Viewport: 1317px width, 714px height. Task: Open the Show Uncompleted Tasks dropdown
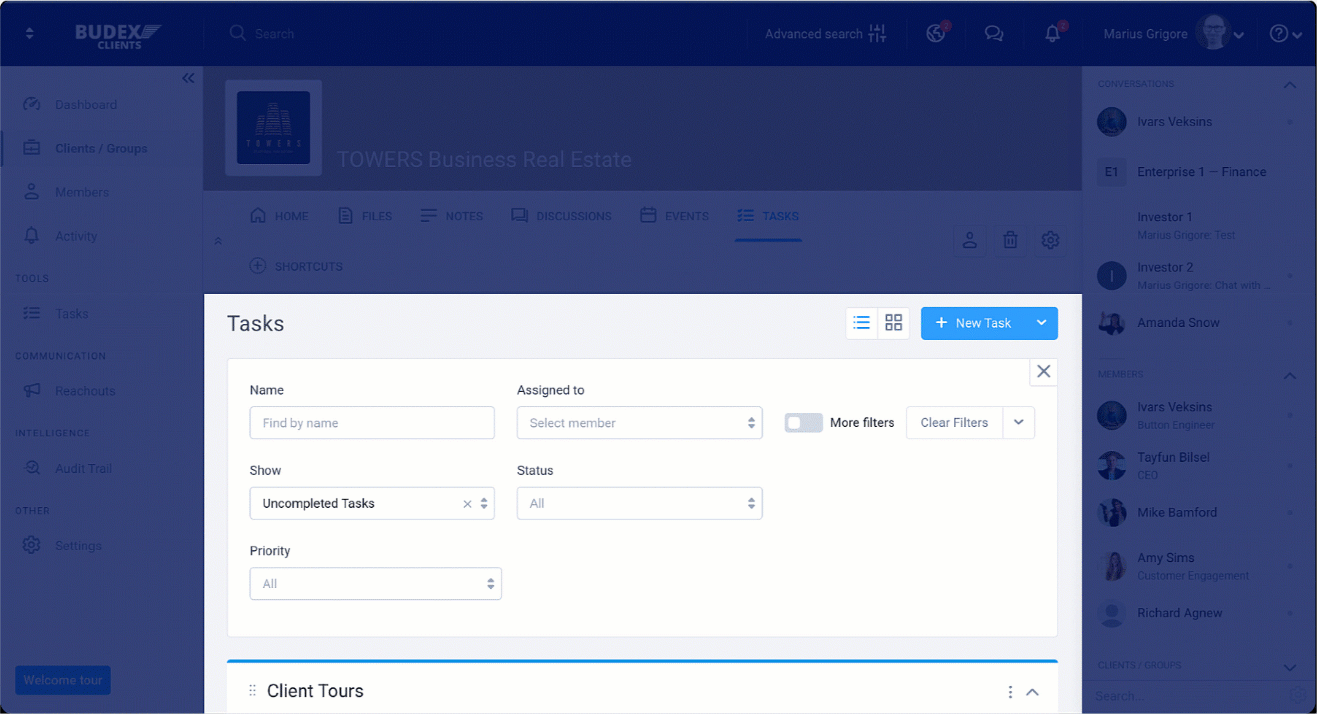[372, 503]
